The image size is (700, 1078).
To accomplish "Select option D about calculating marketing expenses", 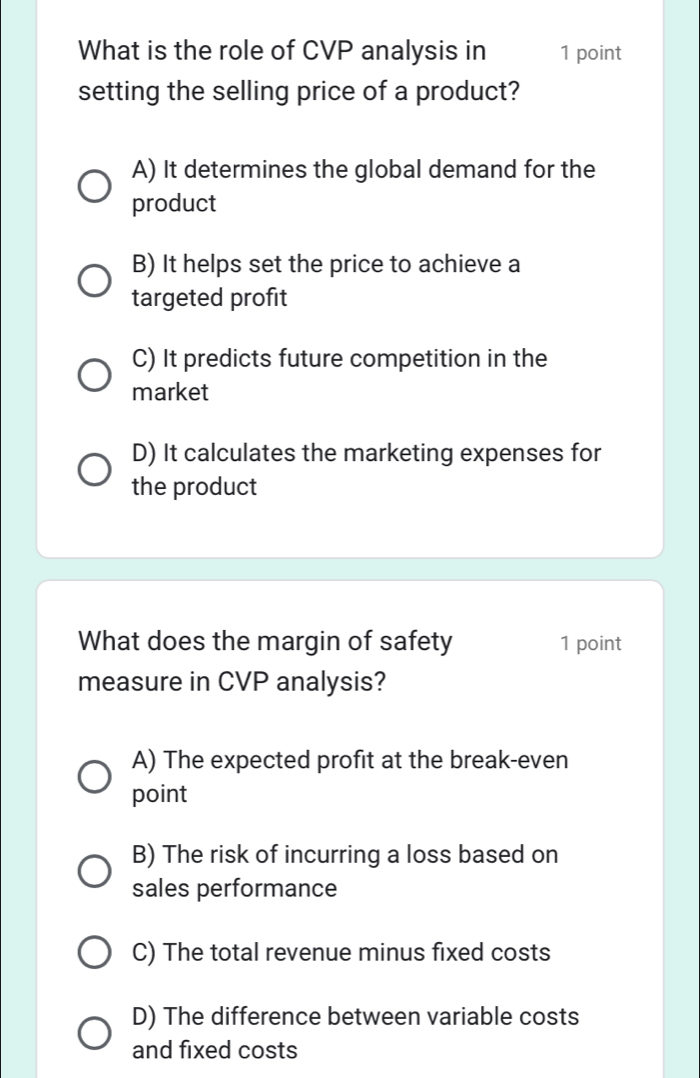I will coord(93,469).
